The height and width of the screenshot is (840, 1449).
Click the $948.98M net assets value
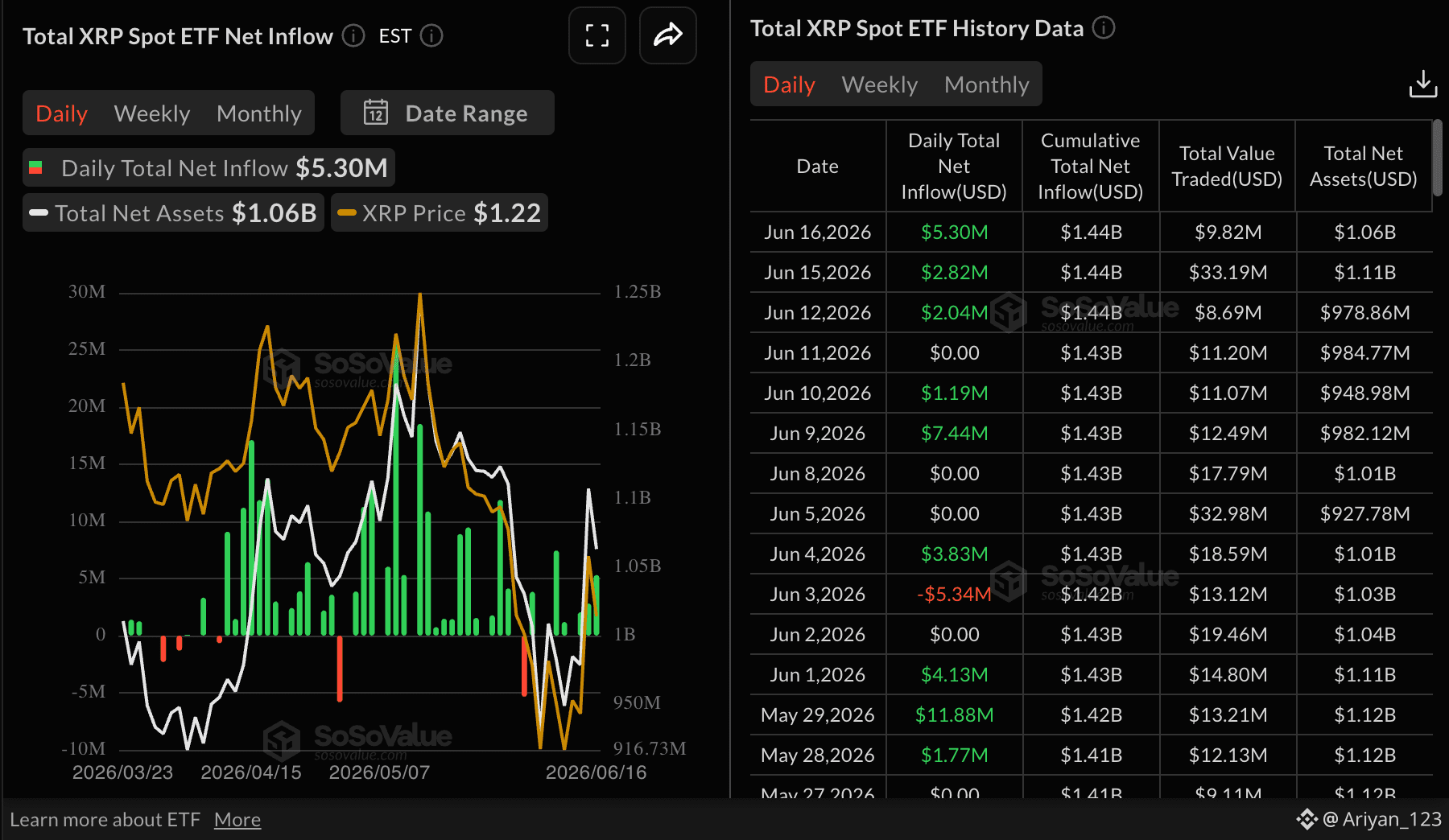click(x=1365, y=393)
